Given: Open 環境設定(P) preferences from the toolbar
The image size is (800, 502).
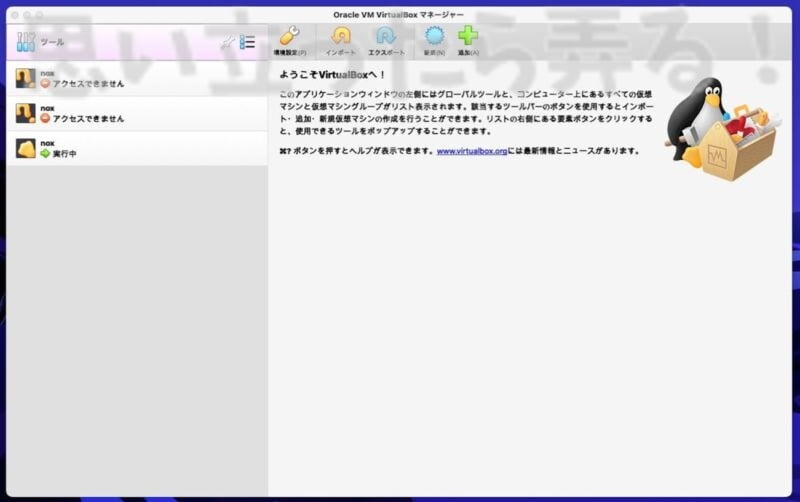Looking at the screenshot, I should pyautogui.click(x=290, y=41).
